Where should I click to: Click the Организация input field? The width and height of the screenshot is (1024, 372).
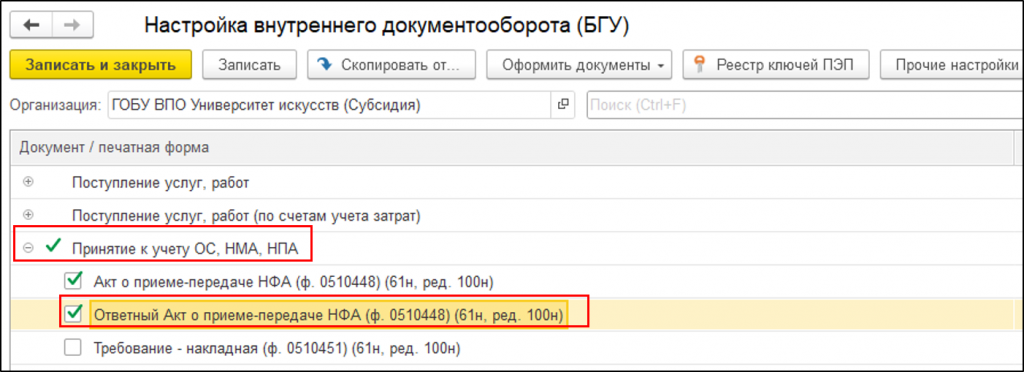(x=330, y=104)
